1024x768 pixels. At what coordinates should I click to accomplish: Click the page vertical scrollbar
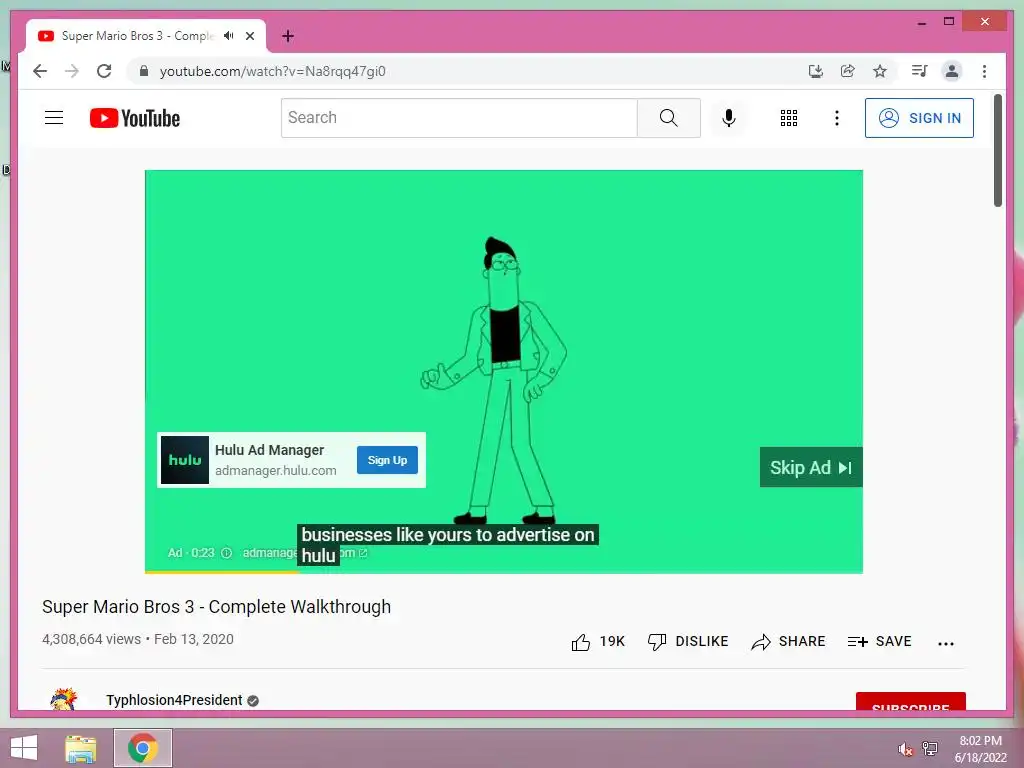click(x=997, y=150)
